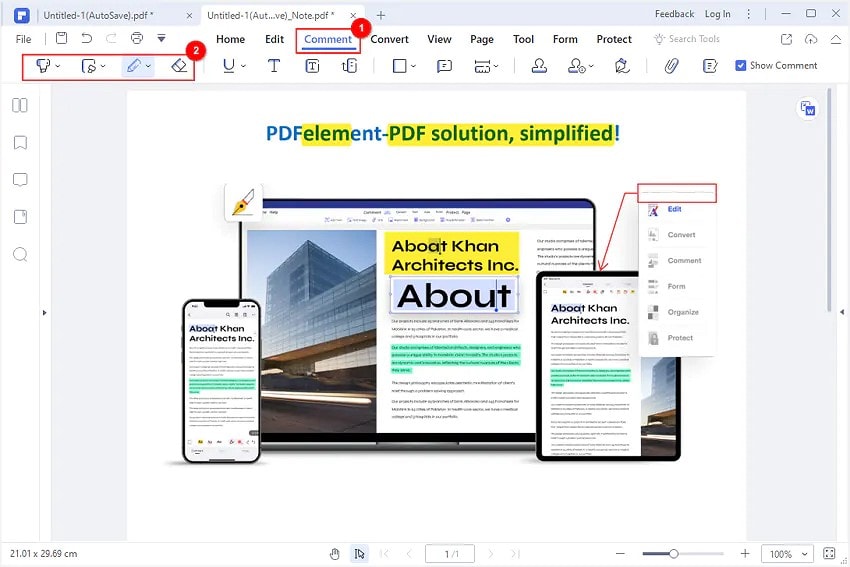Switch to the Edit tab

[274, 39]
